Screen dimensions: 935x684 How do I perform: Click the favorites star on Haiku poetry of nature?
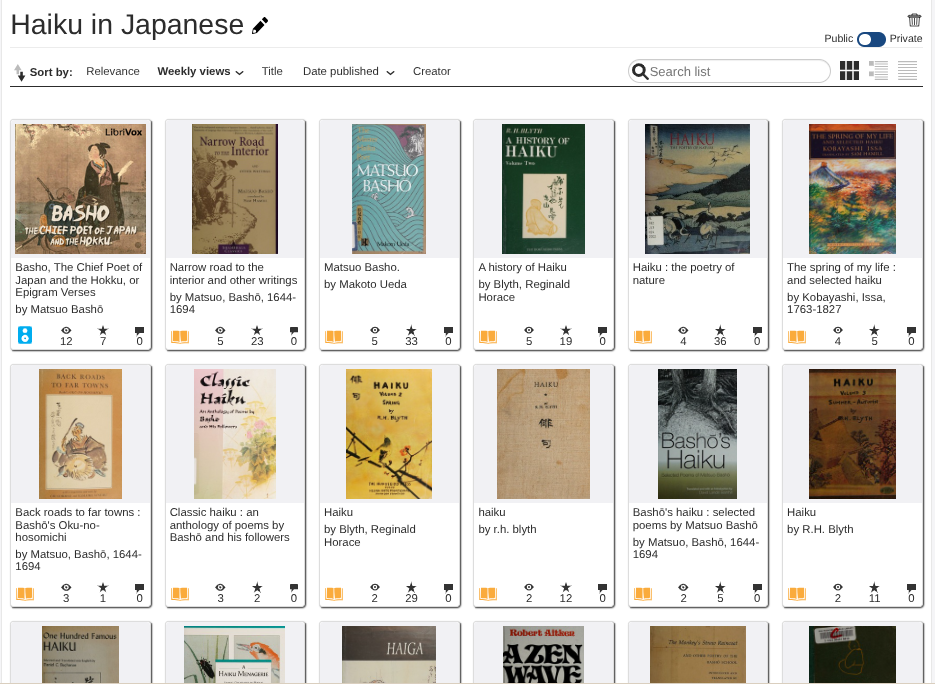[720, 330]
